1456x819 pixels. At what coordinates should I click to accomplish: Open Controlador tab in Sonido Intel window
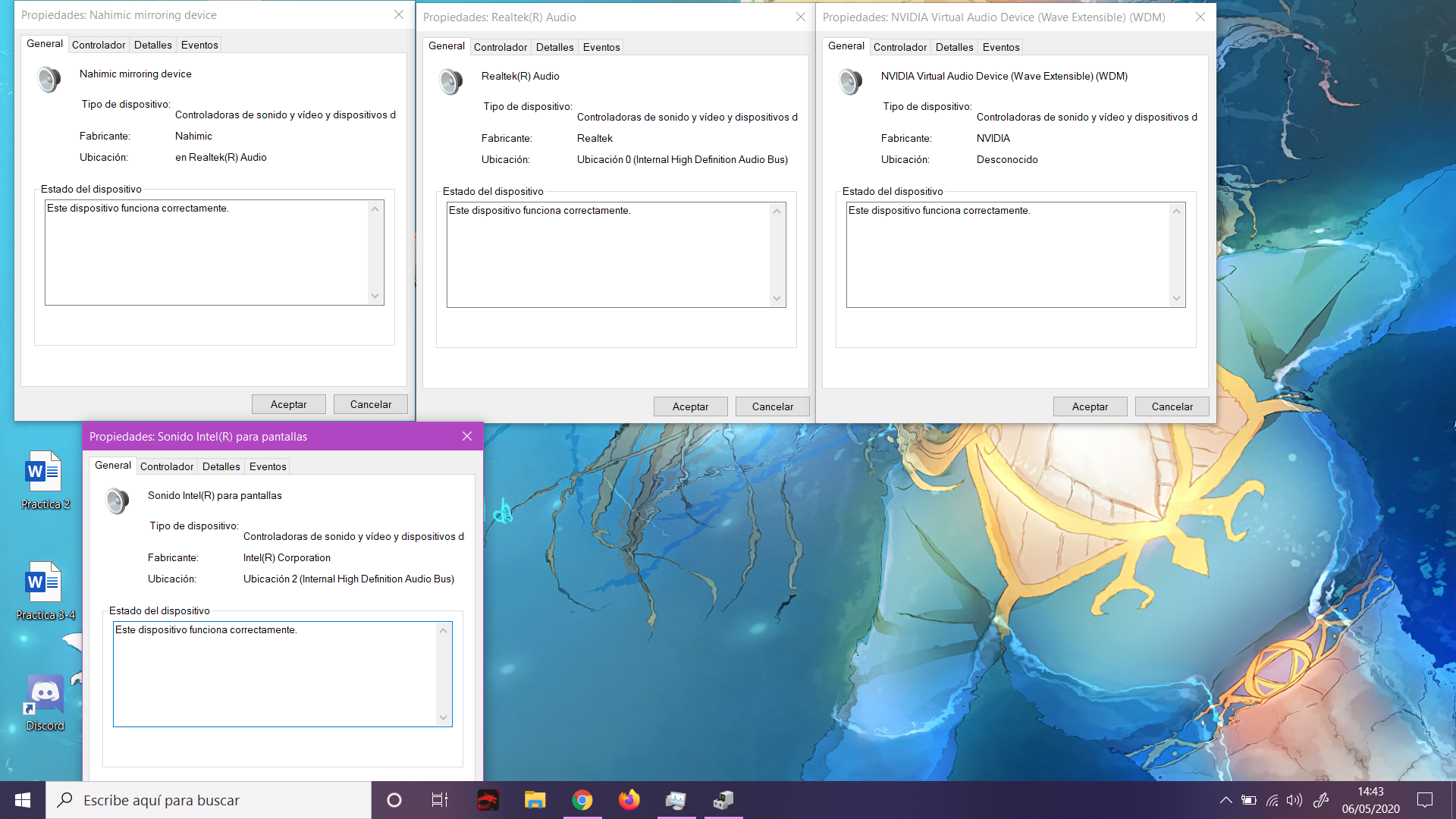coord(167,466)
